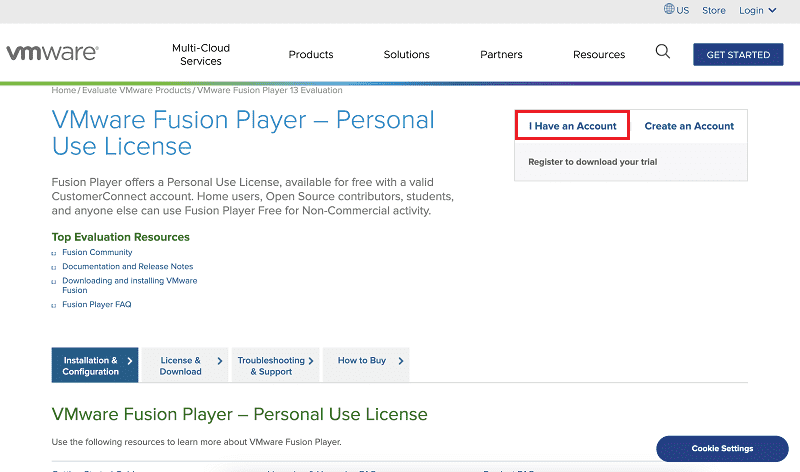Click the How to Buy chevron

401,361
